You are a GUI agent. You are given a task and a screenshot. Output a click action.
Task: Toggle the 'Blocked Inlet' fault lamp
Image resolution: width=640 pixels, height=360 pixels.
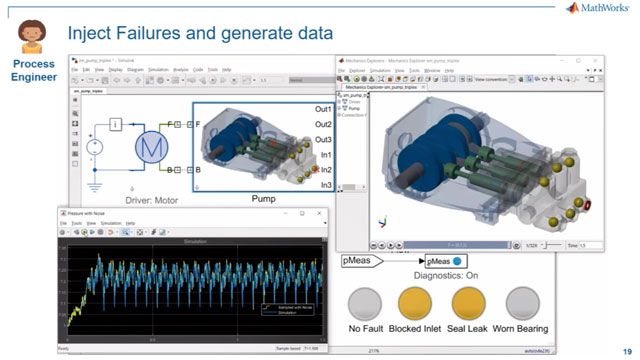tap(415, 303)
